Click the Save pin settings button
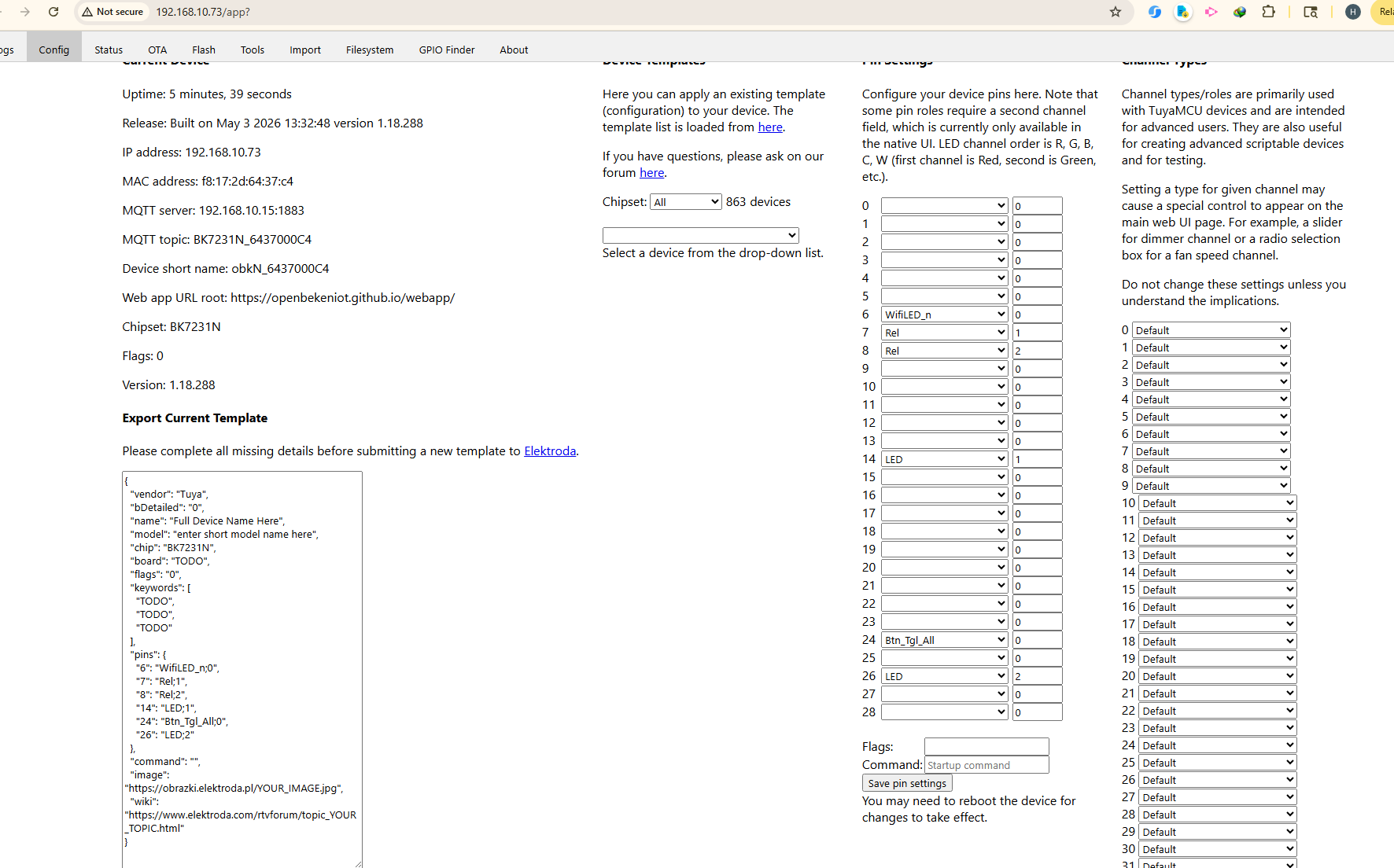Screen dimensions: 1394x868 [x=907, y=783]
